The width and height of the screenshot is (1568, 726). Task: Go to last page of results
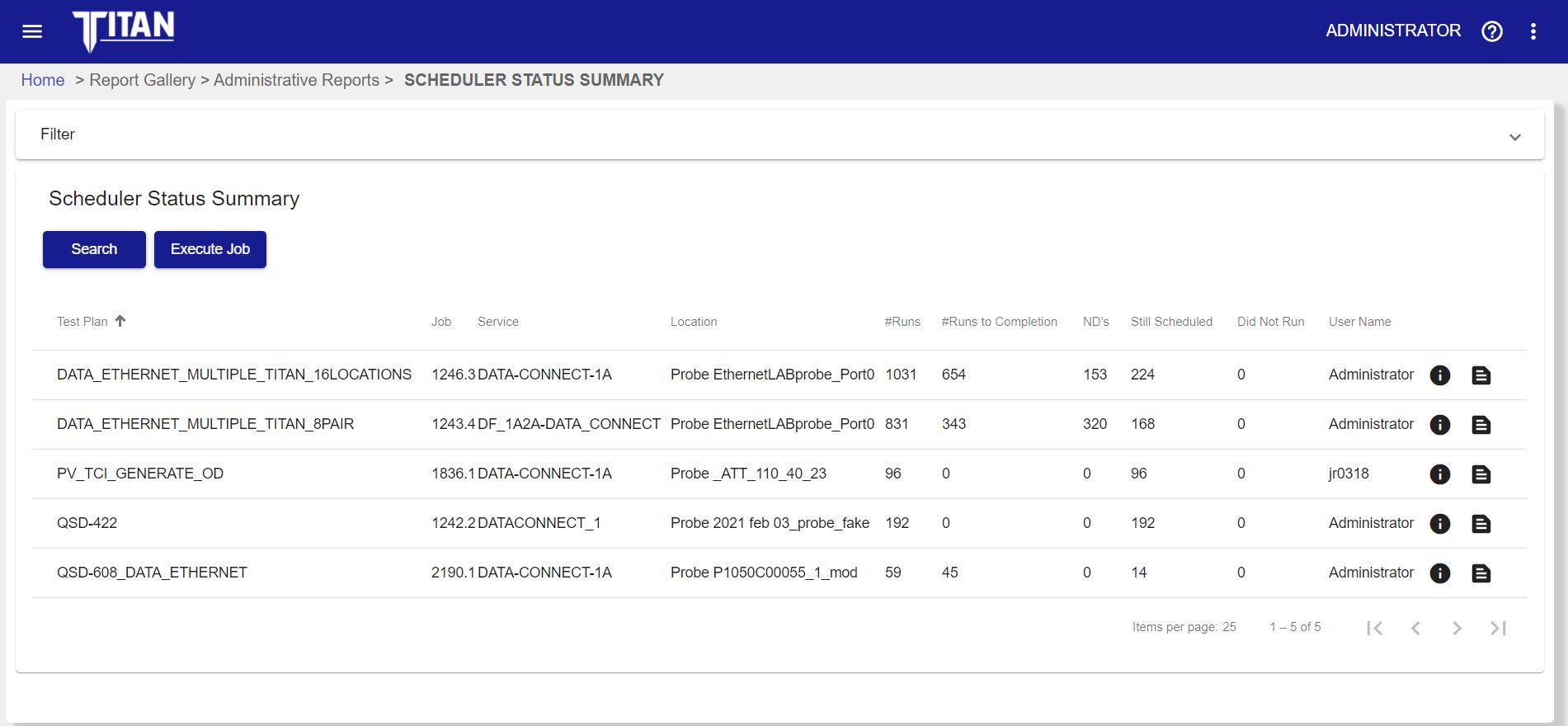pos(1498,628)
